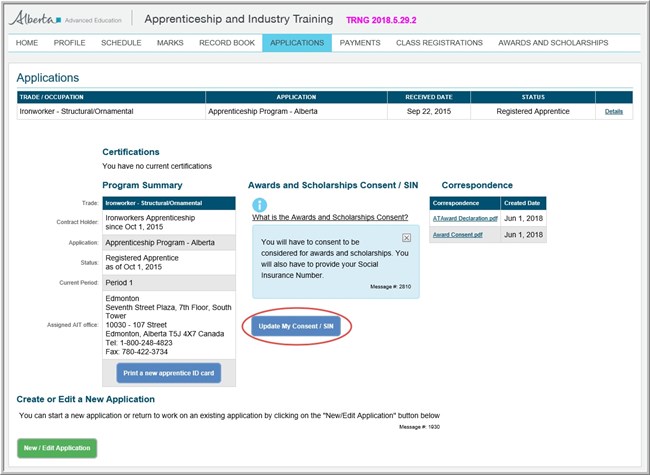
Task: Open the PAYMENTS page
Action: (x=360, y=43)
